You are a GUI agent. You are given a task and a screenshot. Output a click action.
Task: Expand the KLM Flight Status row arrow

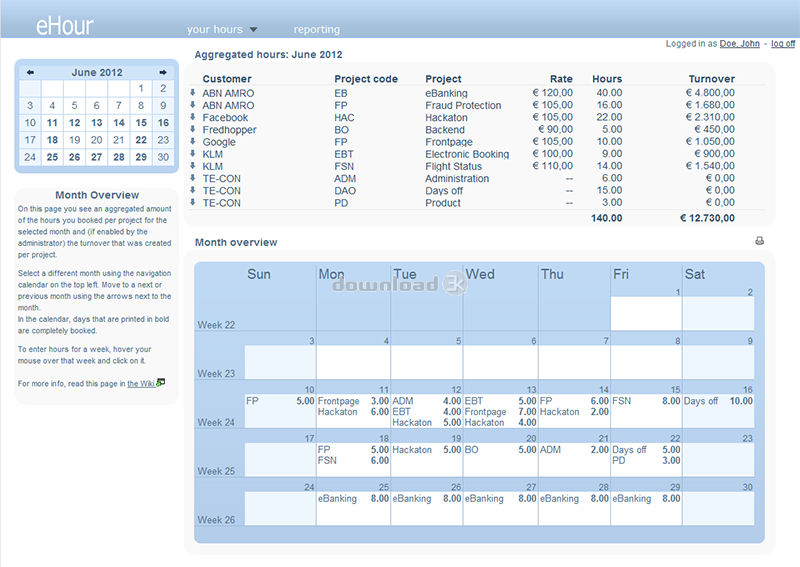(x=193, y=166)
